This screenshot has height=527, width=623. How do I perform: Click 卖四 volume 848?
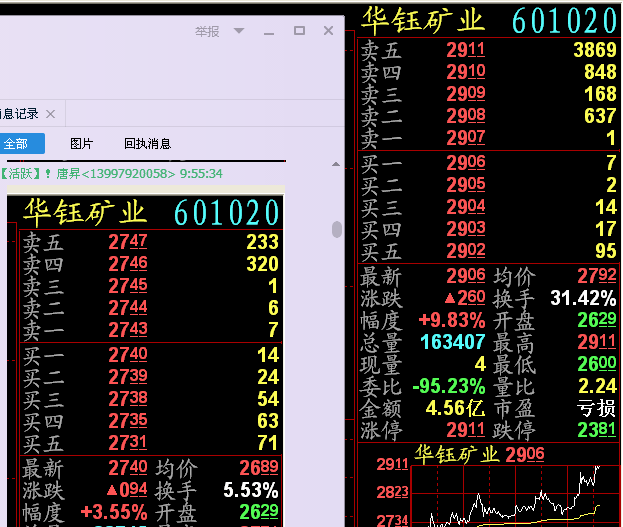600,72
